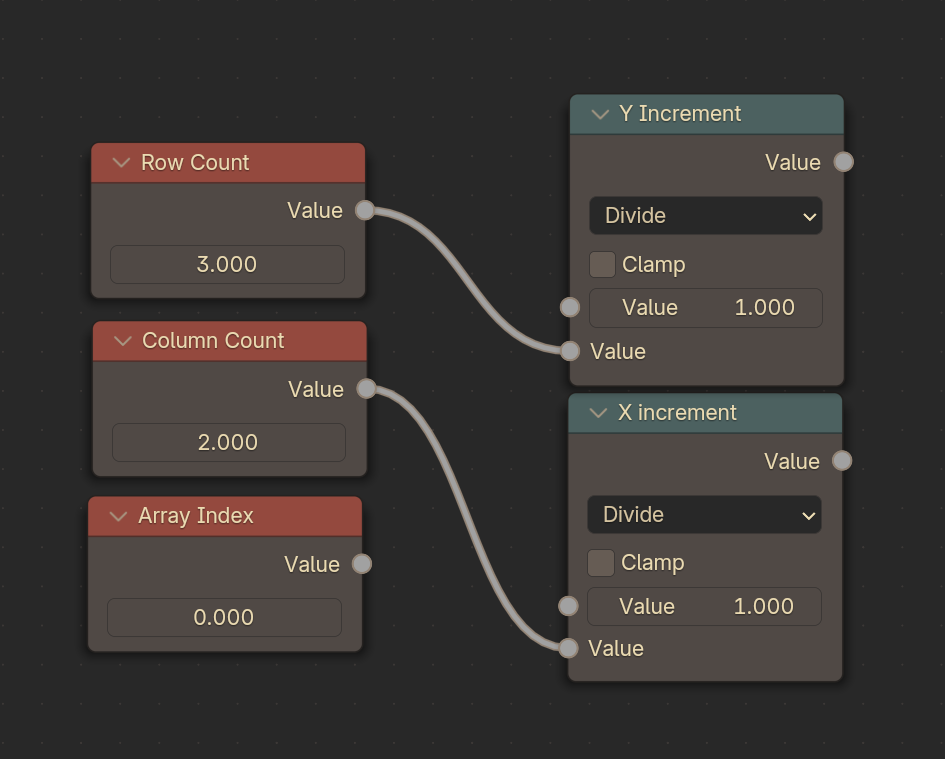
Task: Open Y Increment operation dropdown
Action: coord(706,216)
